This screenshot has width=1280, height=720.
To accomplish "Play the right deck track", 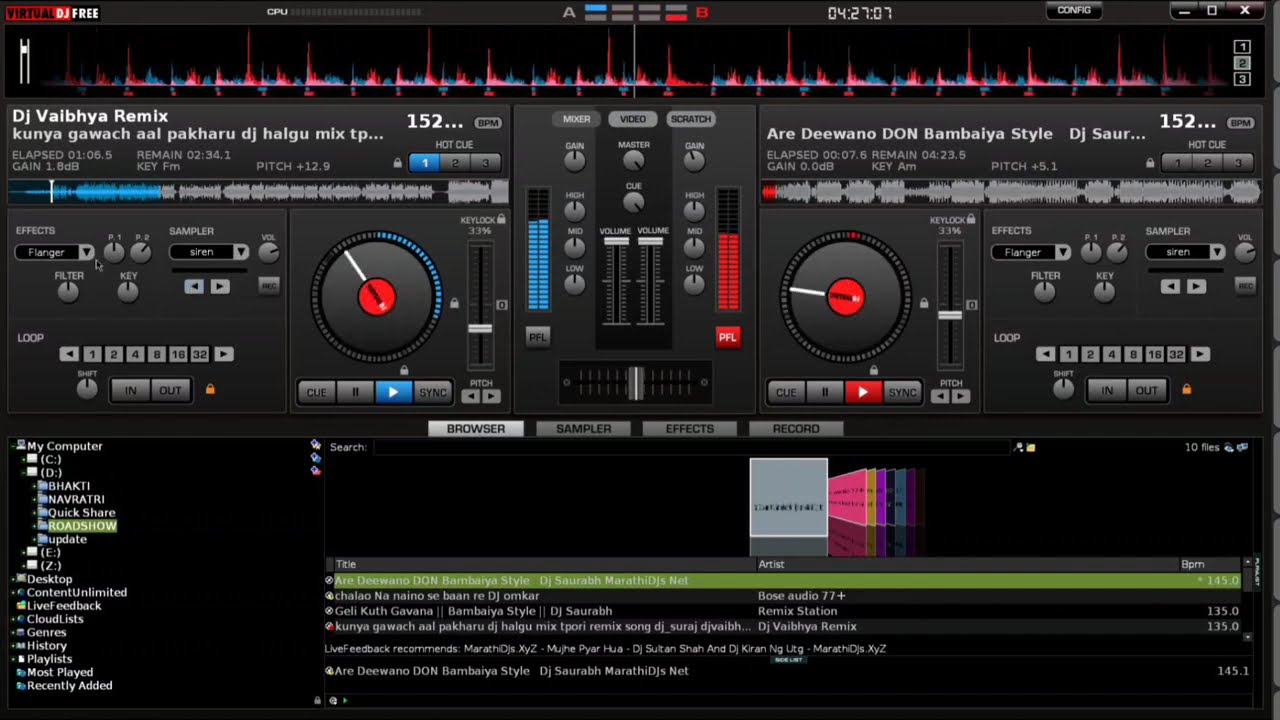I will pyautogui.click(x=863, y=392).
